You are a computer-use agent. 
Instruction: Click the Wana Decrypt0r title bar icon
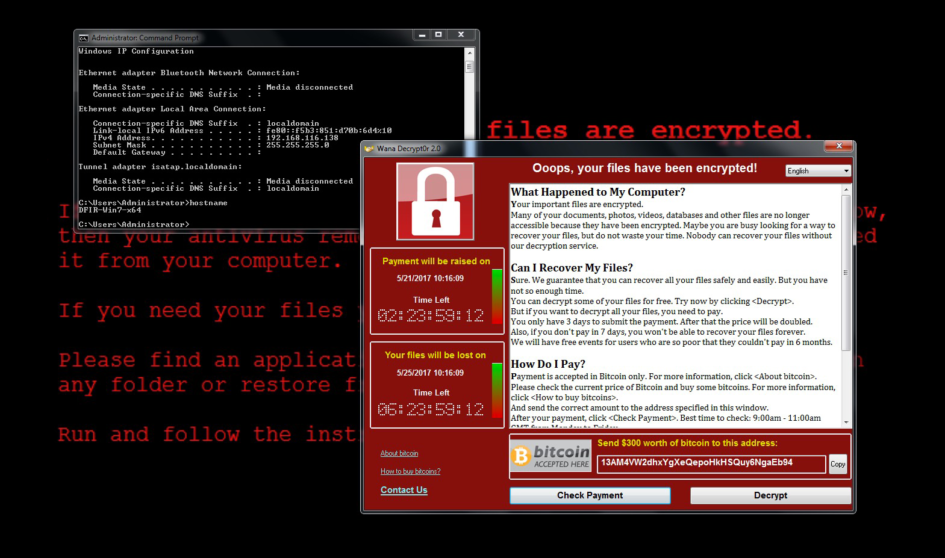[x=369, y=148]
